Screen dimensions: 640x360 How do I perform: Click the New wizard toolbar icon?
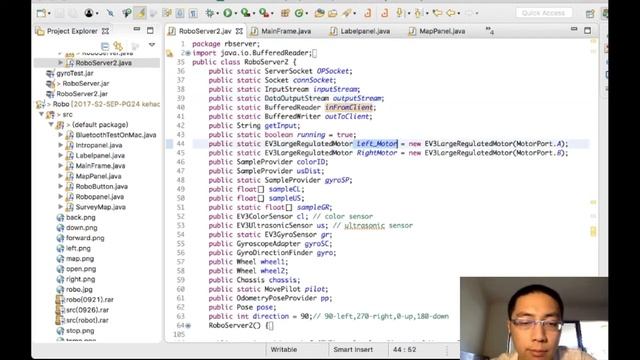[41, 13]
